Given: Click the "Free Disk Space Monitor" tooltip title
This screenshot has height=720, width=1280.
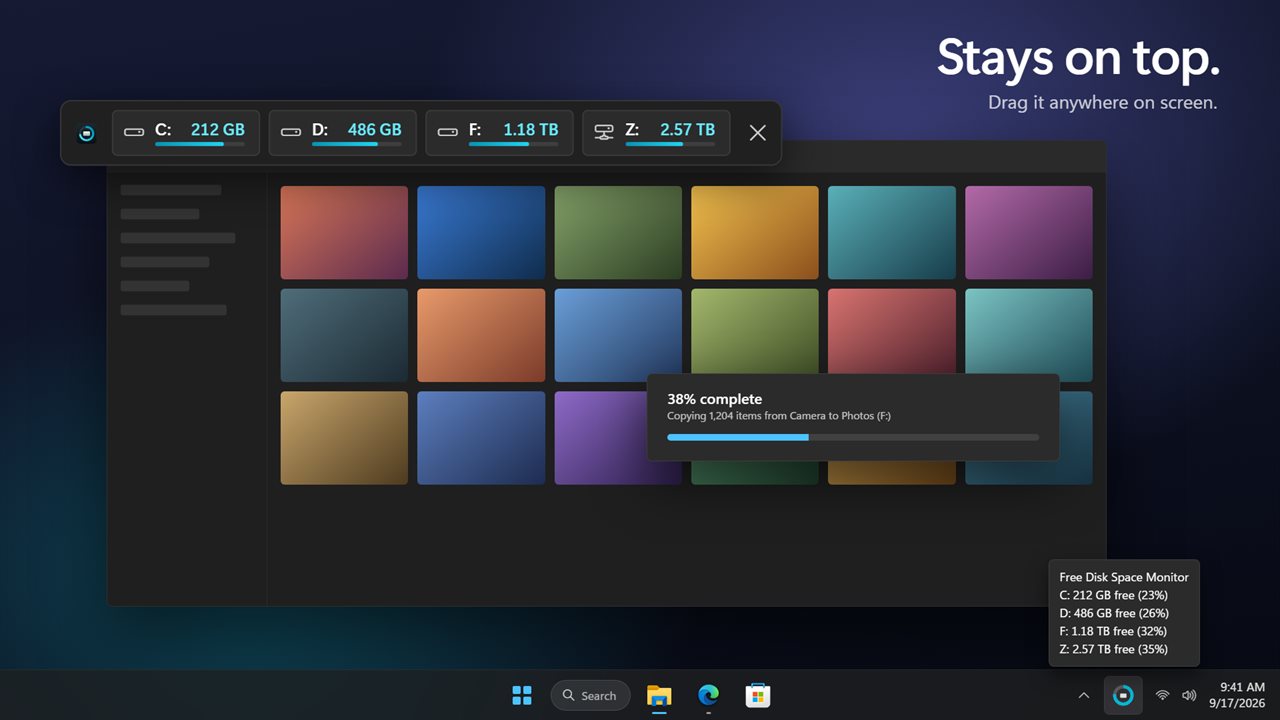Looking at the screenshot, I should (x=1124, y=577).
